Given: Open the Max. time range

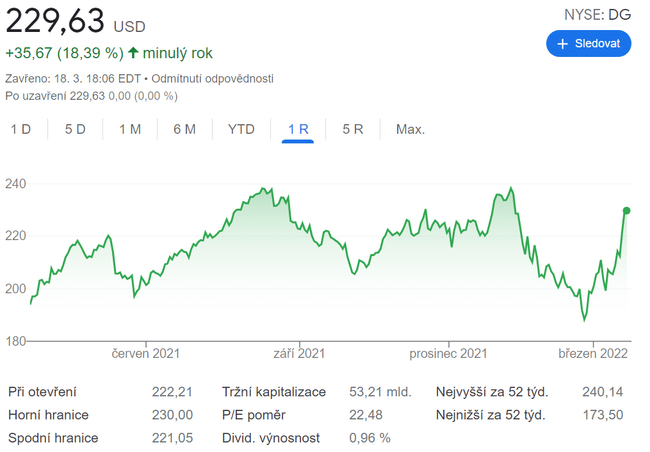Looking at the screenshot, I should click(x=410, y=129).
